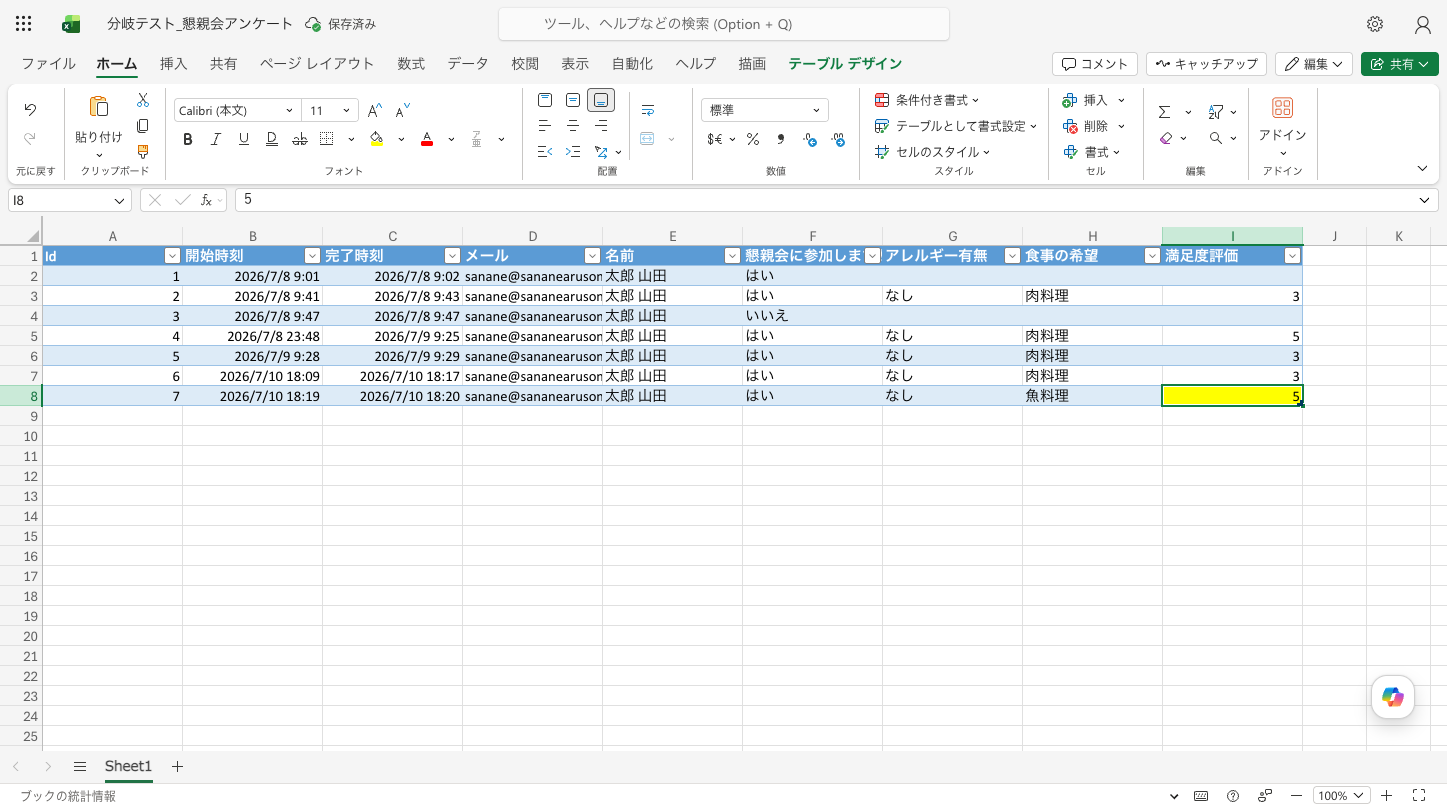Click the Paste clipboard icon
The image size is (1447, 806).
99,107
